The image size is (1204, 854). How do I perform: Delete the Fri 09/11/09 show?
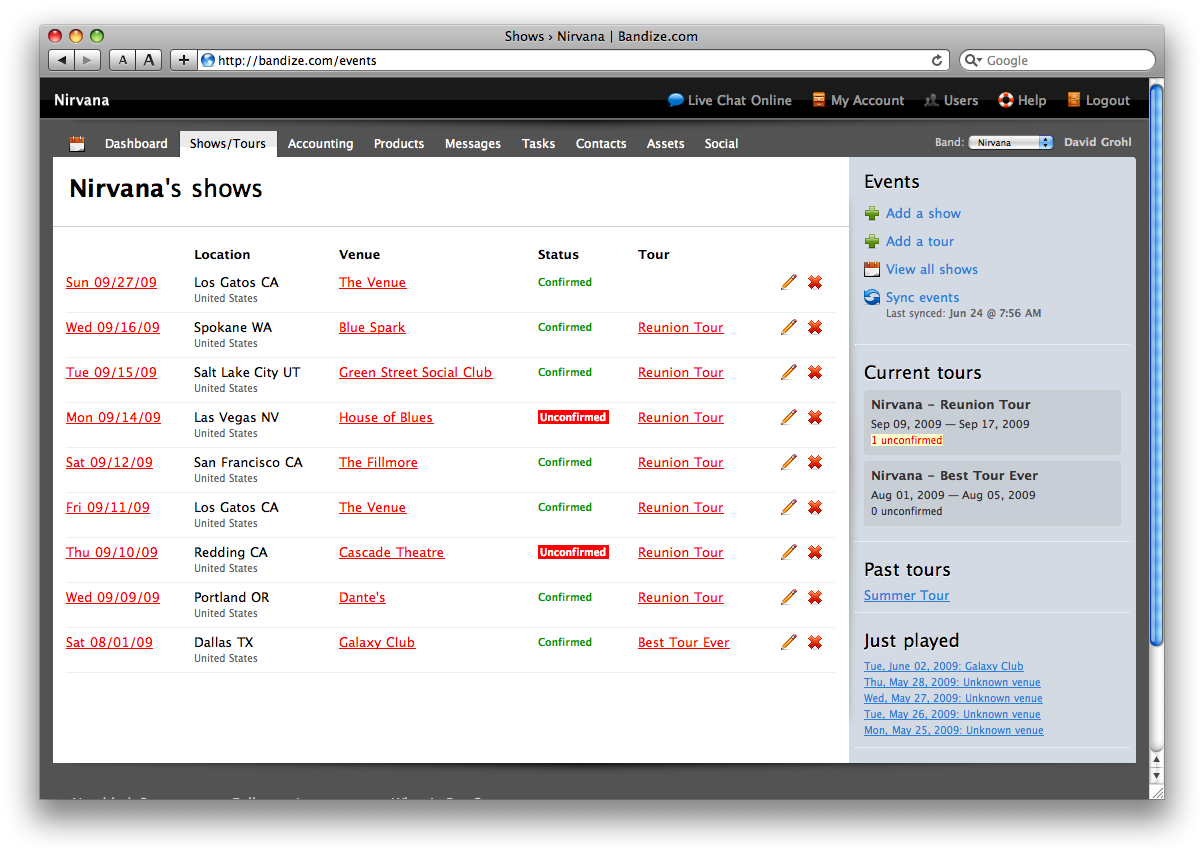tap(815, 507)
